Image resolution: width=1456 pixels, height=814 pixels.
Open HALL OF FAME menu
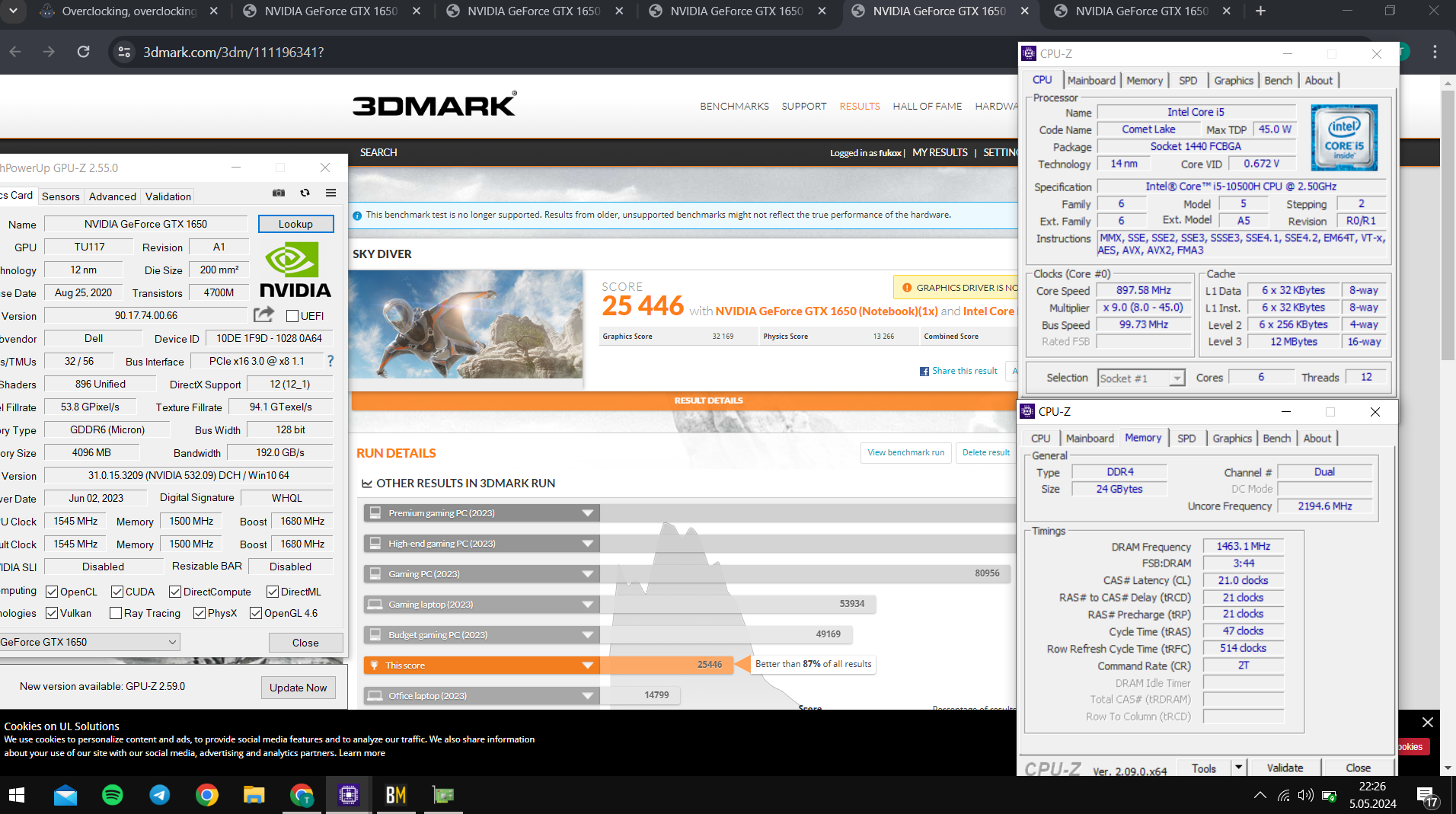pos(927,107)
